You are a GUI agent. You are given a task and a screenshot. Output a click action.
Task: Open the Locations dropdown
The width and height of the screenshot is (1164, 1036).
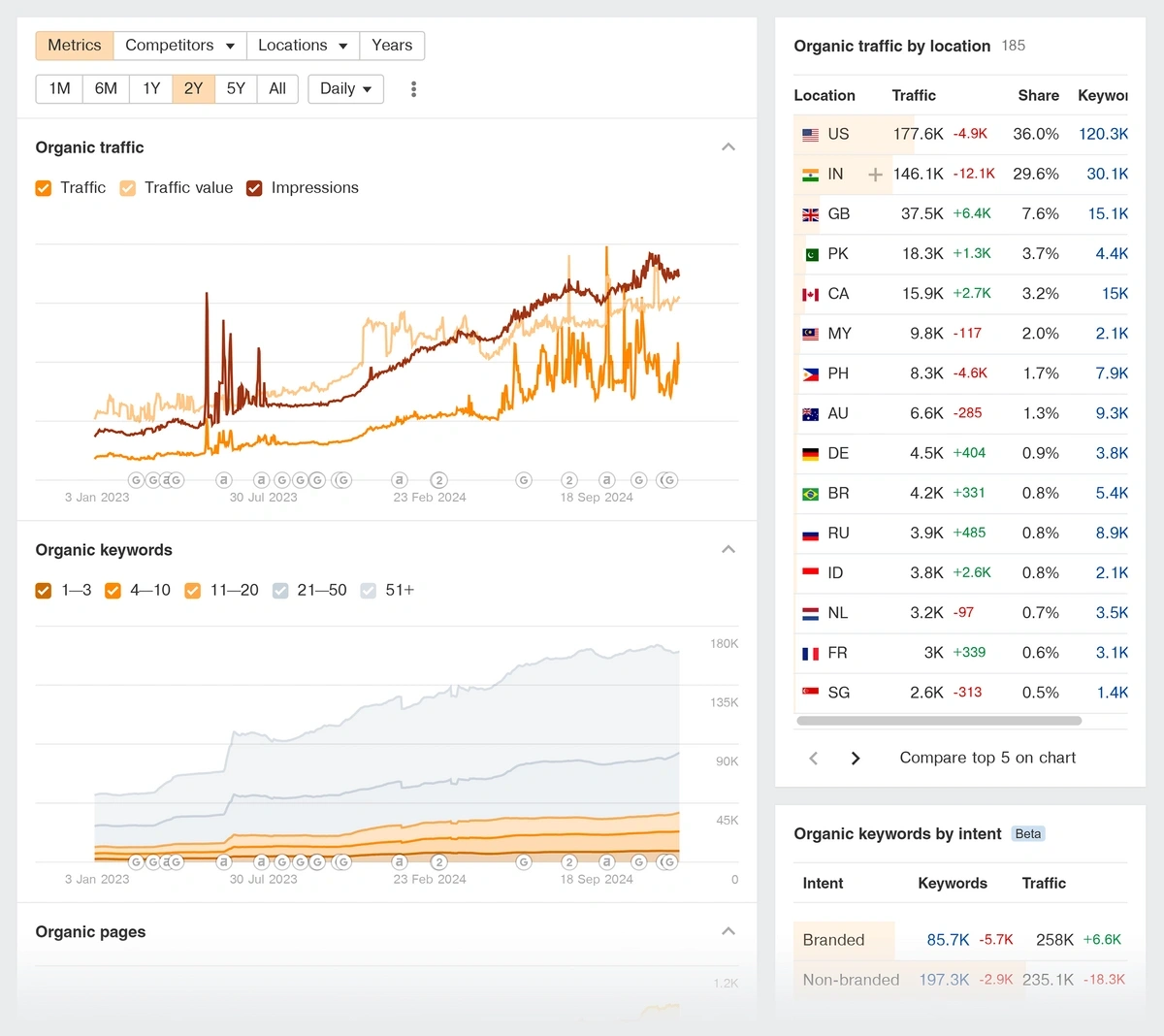303,46
